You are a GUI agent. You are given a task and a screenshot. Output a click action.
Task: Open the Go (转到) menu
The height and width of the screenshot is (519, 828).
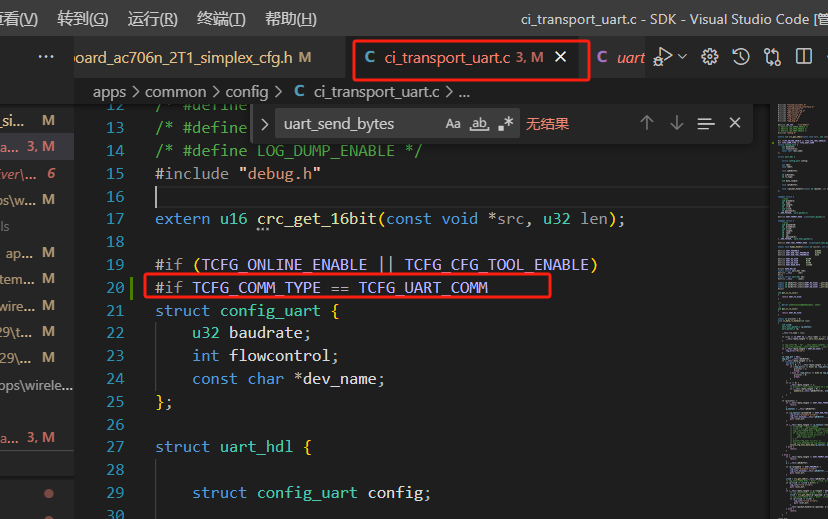(83, 20)
